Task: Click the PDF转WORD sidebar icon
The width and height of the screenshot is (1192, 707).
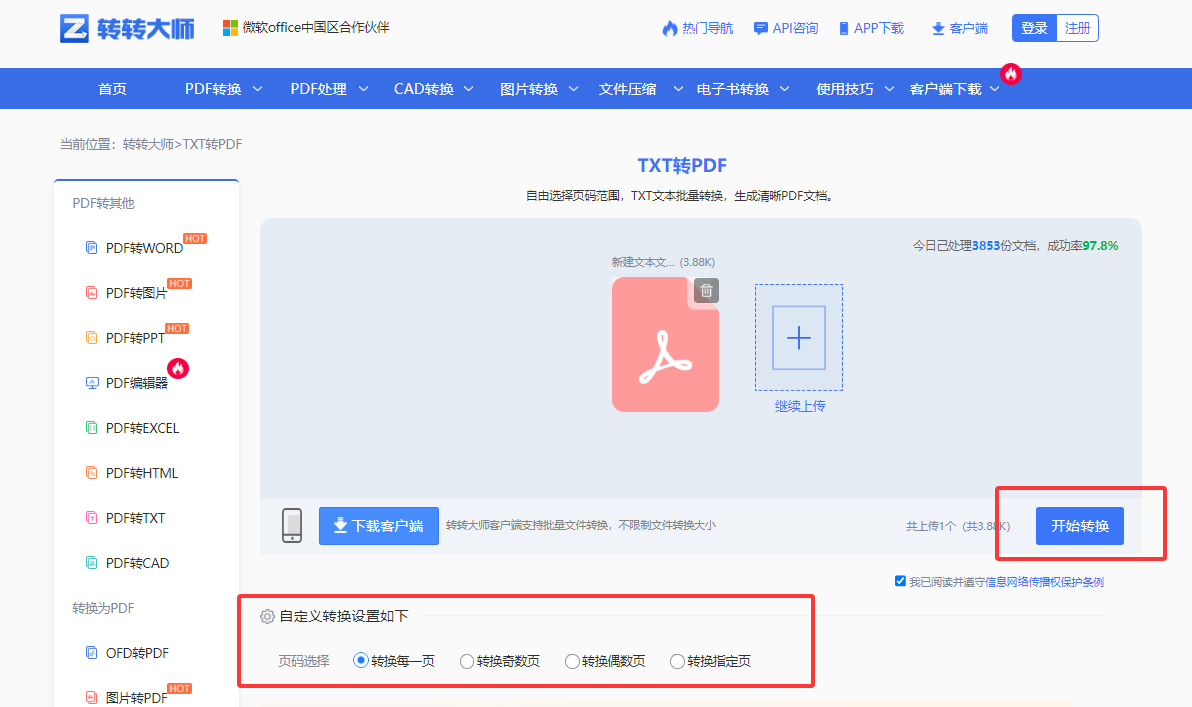Action: point(91,248)
